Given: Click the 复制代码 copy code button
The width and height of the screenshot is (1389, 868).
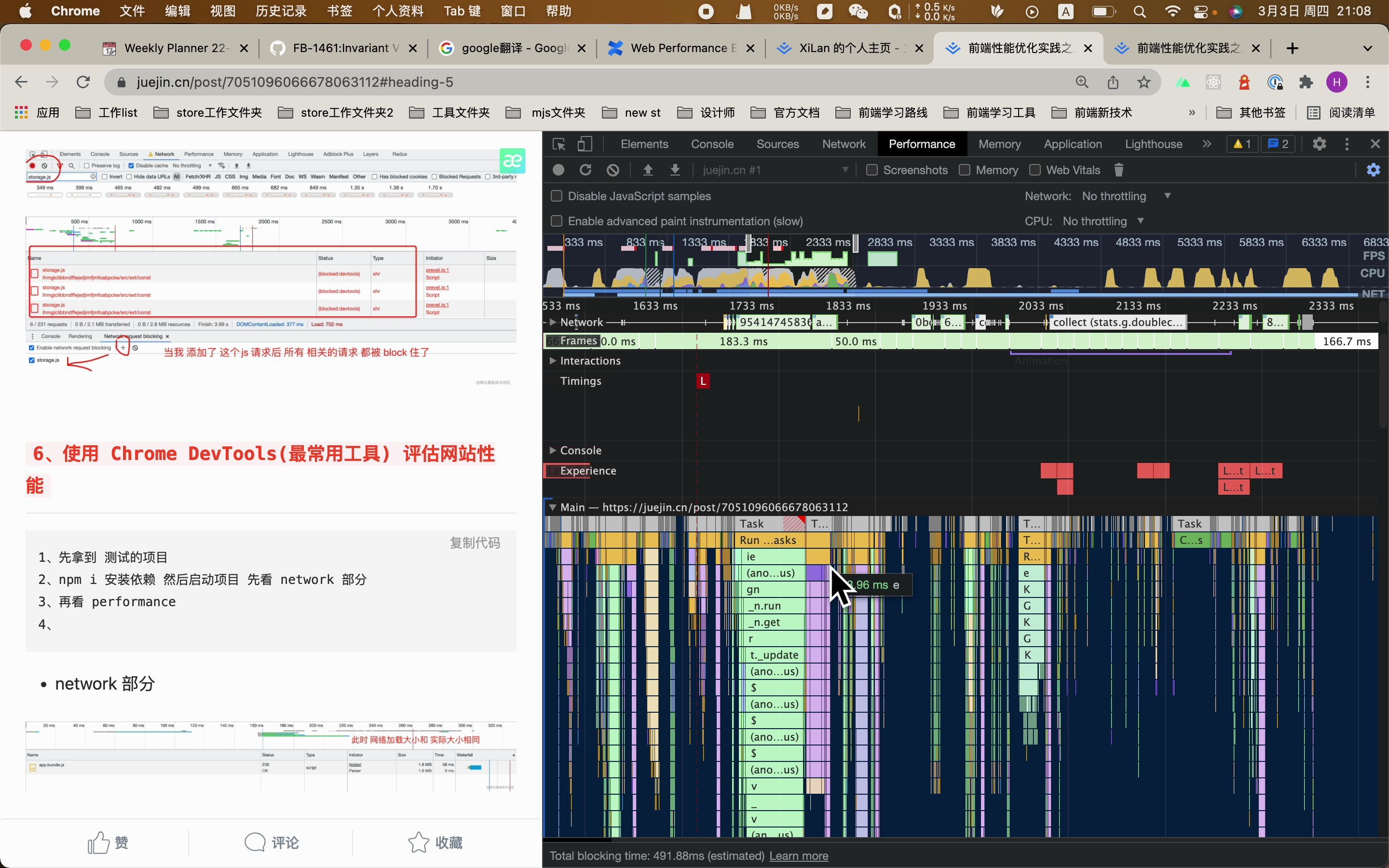Looking at the screenshot, I should 475,543.
